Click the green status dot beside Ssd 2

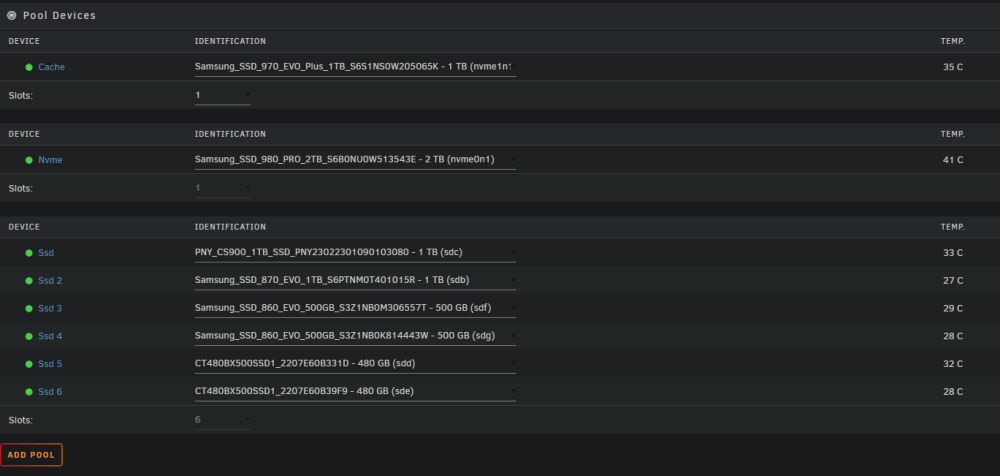point(29,281)
